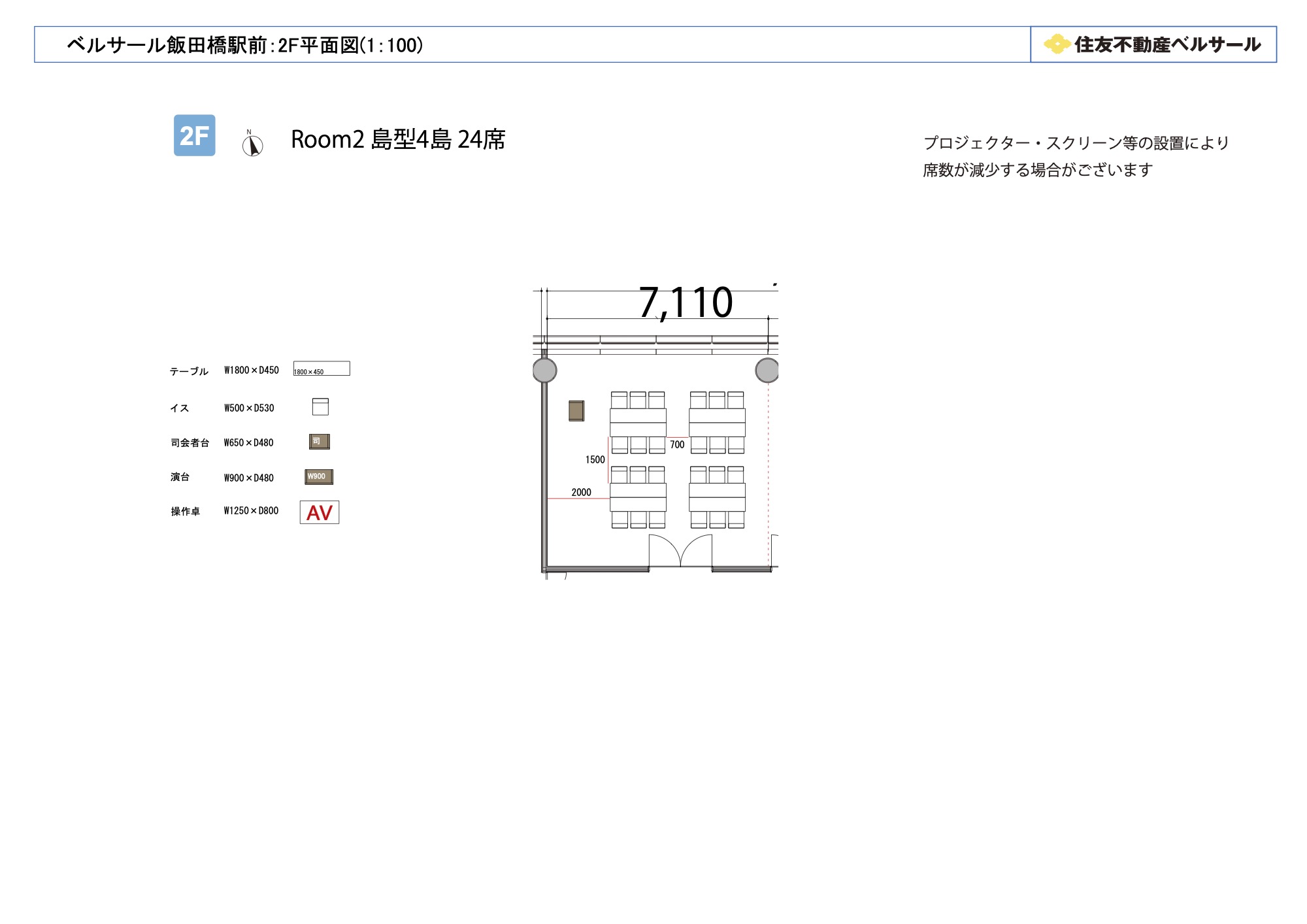Select note line プロジェクター・スクリーン等の設置により
Viewport: 1307px width, 924px height.
[1076, 143]
